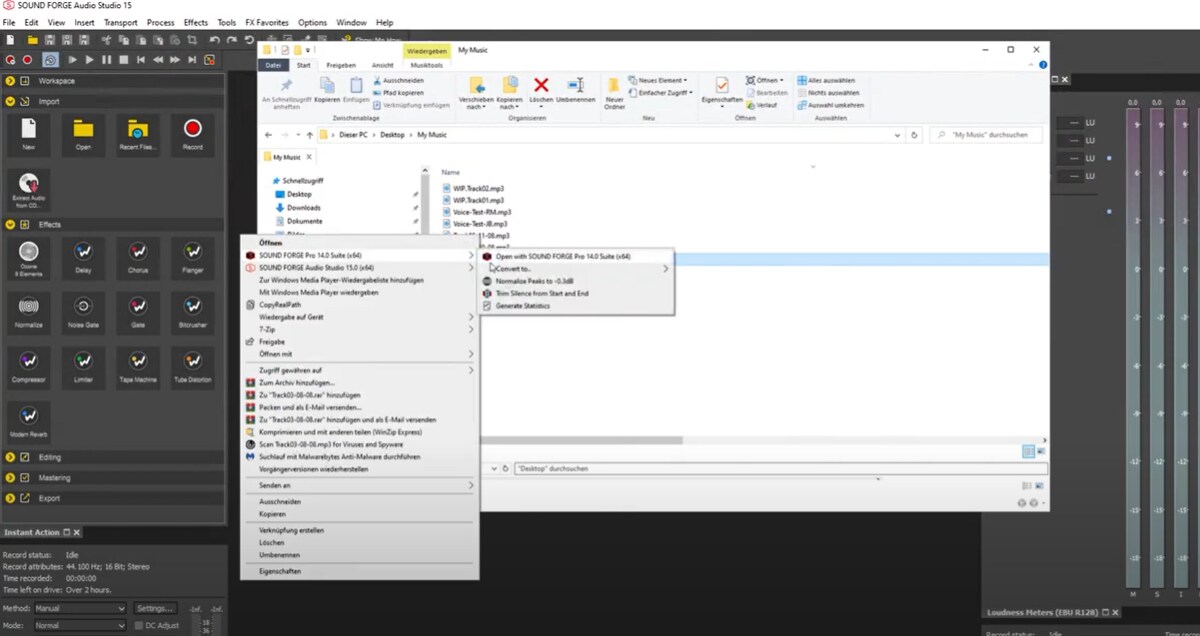Select Normalize Peaks to -0.3dB
The image size is (1200, 636).
tap(577, 281)
